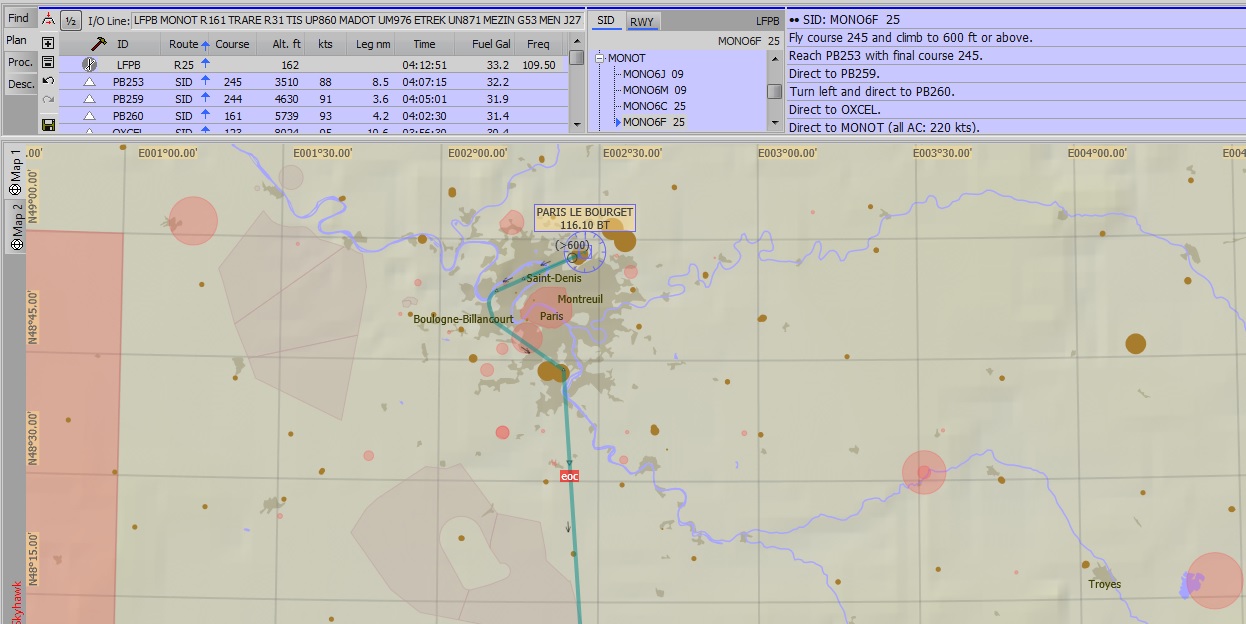
Task: Click the Troyes city label
Action: point(1105,584)
